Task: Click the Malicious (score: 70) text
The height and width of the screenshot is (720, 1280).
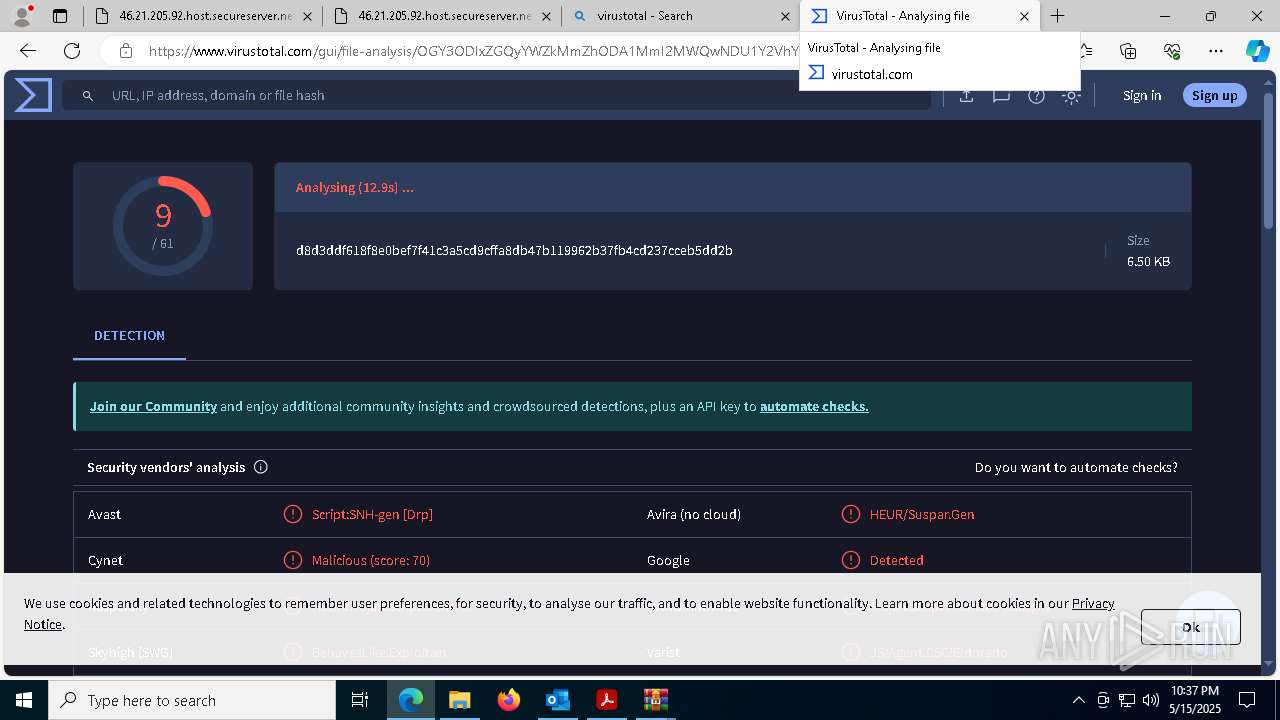Action: [x=371, y=560]
